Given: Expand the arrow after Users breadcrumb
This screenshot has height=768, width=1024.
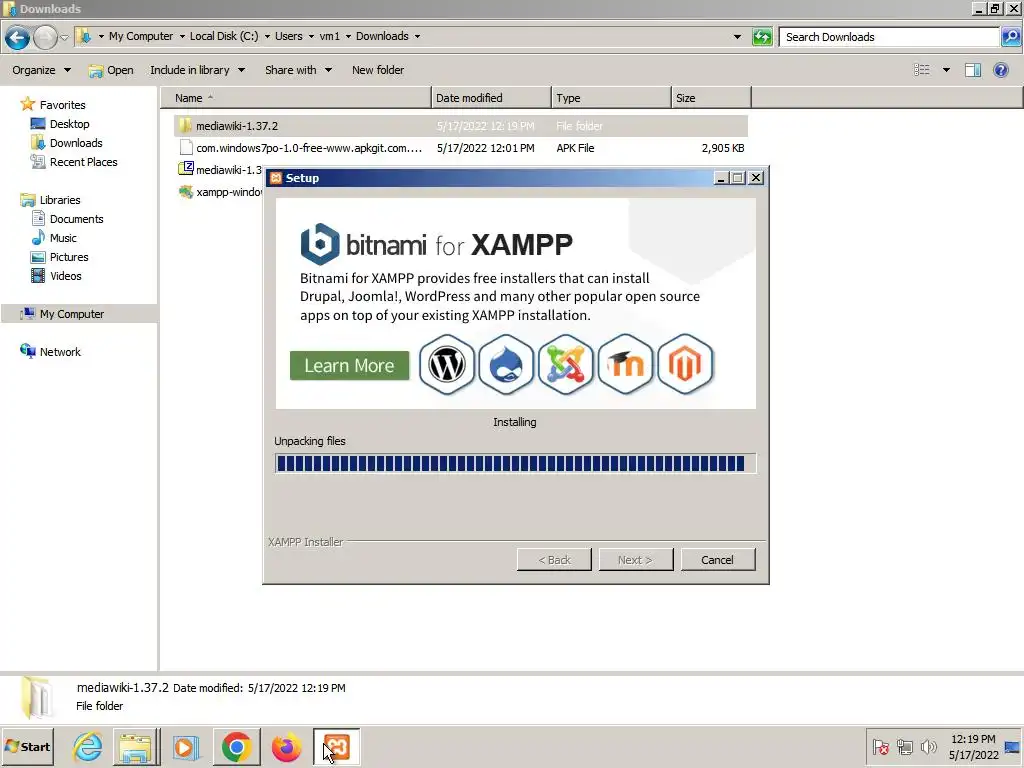Looking at the screenshot, I should (x=312, y=37).
